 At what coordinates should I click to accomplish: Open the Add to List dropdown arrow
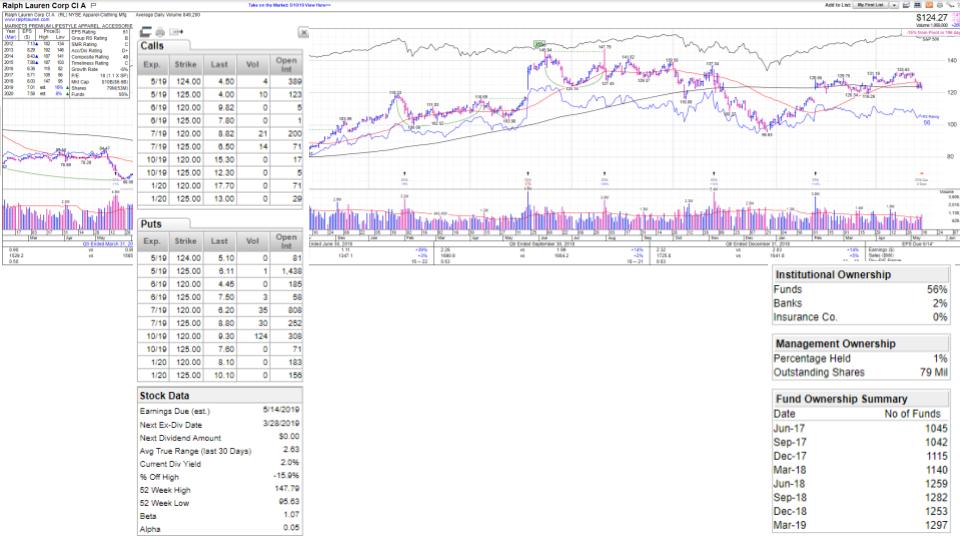894,5
